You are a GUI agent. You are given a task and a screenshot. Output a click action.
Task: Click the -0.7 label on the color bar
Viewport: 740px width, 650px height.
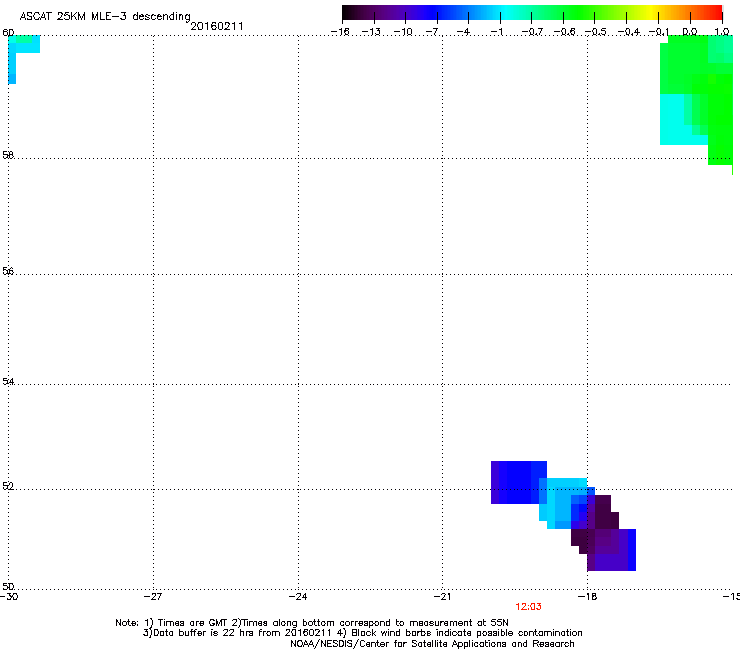(532, 32)
